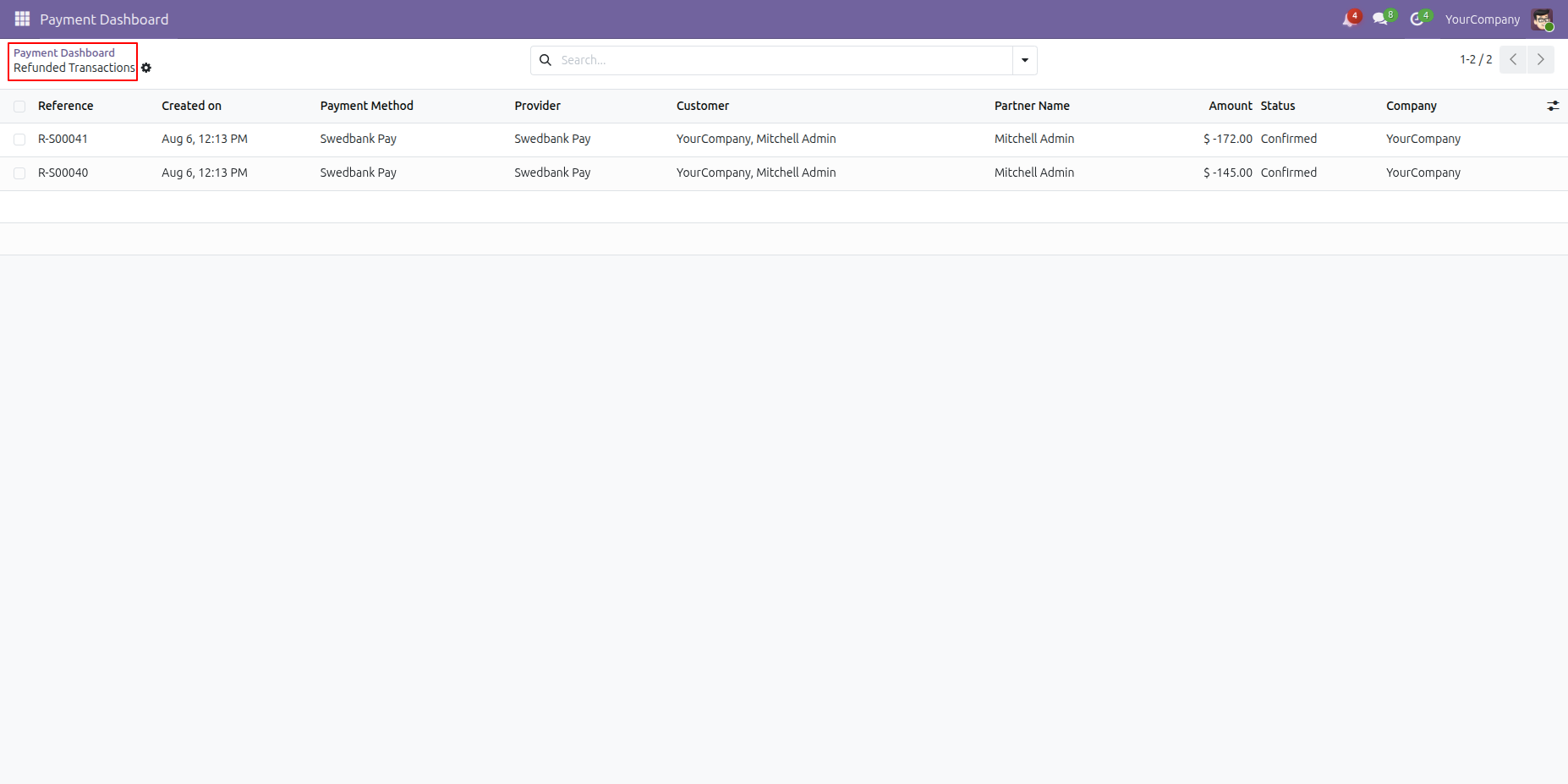Sort by the Payment Method column header

[x=367, y=106]
